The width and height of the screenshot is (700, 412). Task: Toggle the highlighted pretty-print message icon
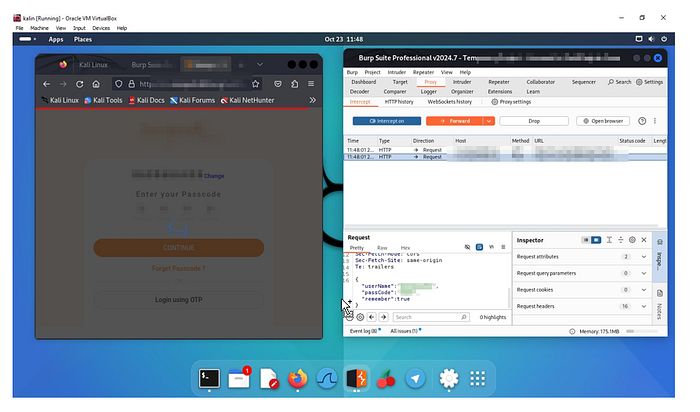click(479, 247)
